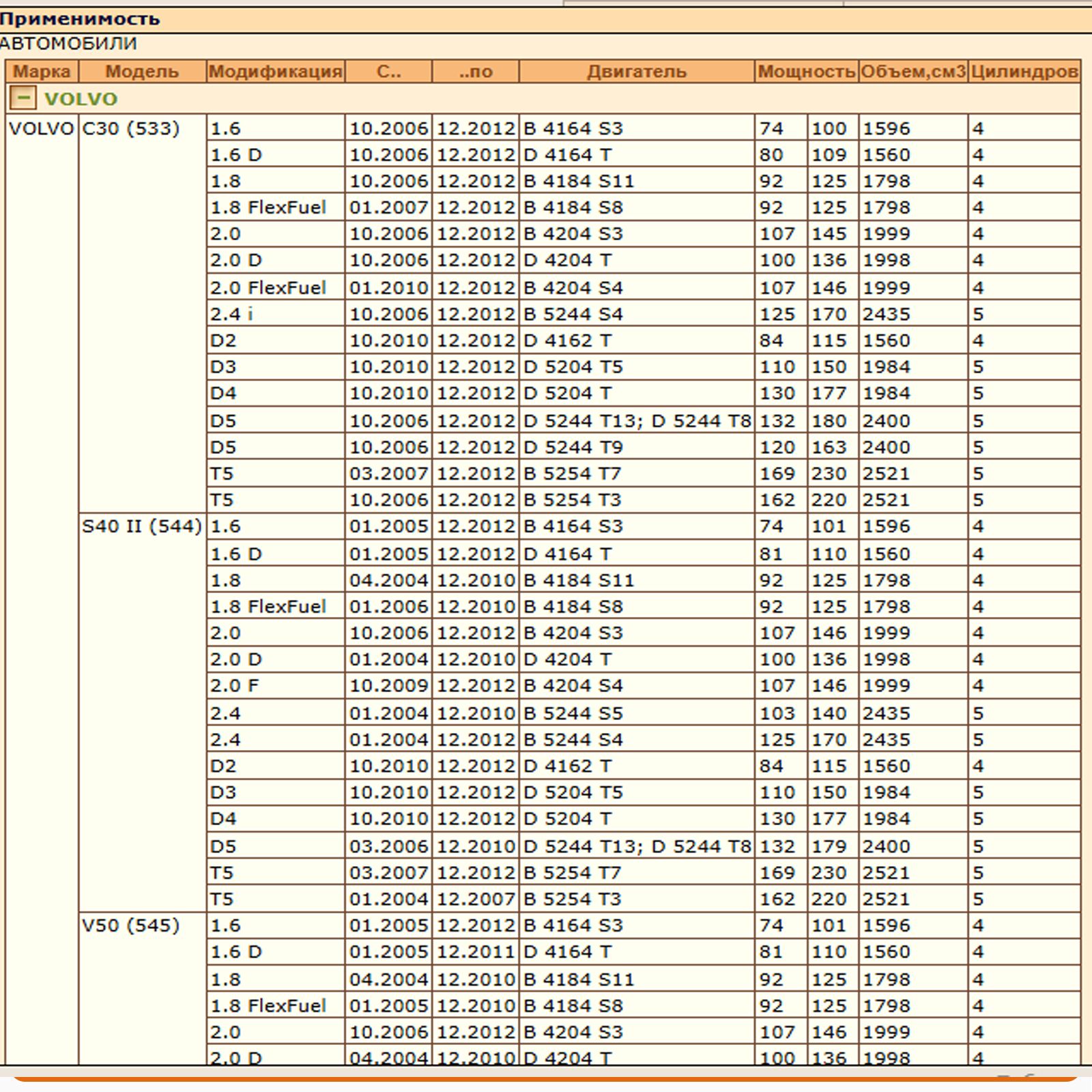Click the Применимость section title bar

(546, 19)
